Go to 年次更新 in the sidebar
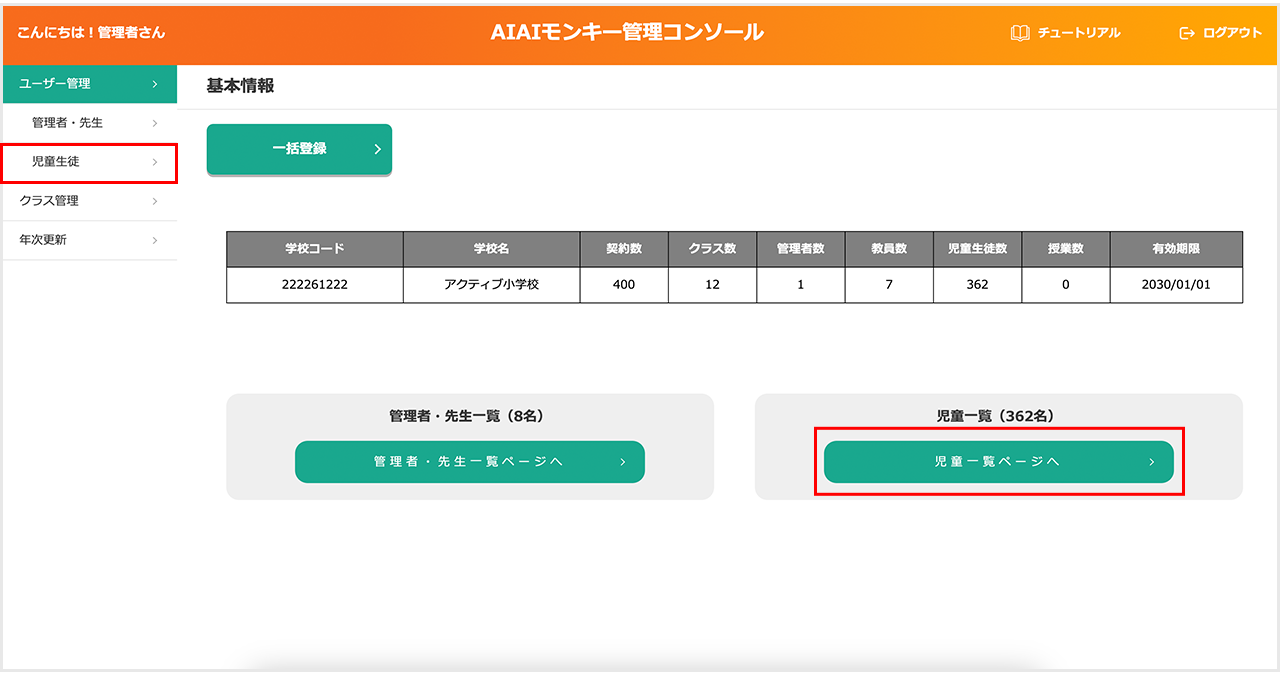 point(43,240)
